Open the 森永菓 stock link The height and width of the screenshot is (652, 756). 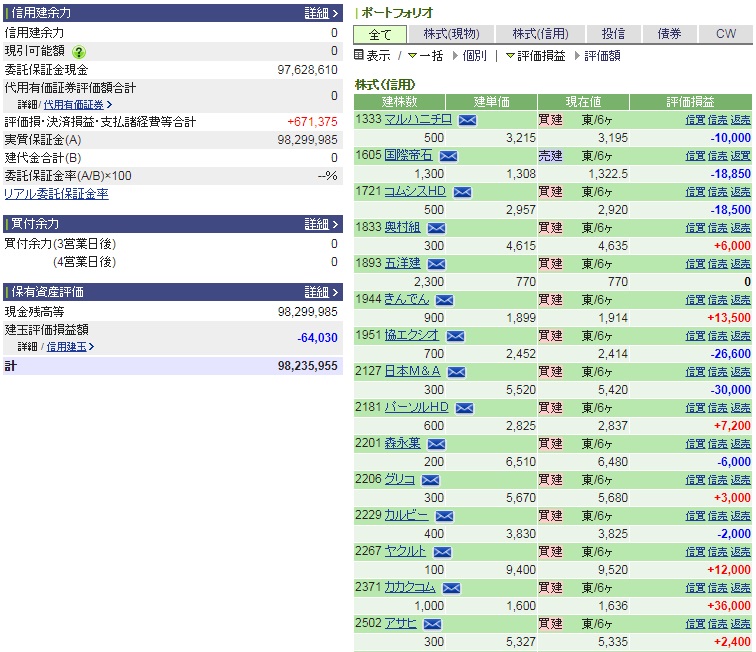(403, 443)
